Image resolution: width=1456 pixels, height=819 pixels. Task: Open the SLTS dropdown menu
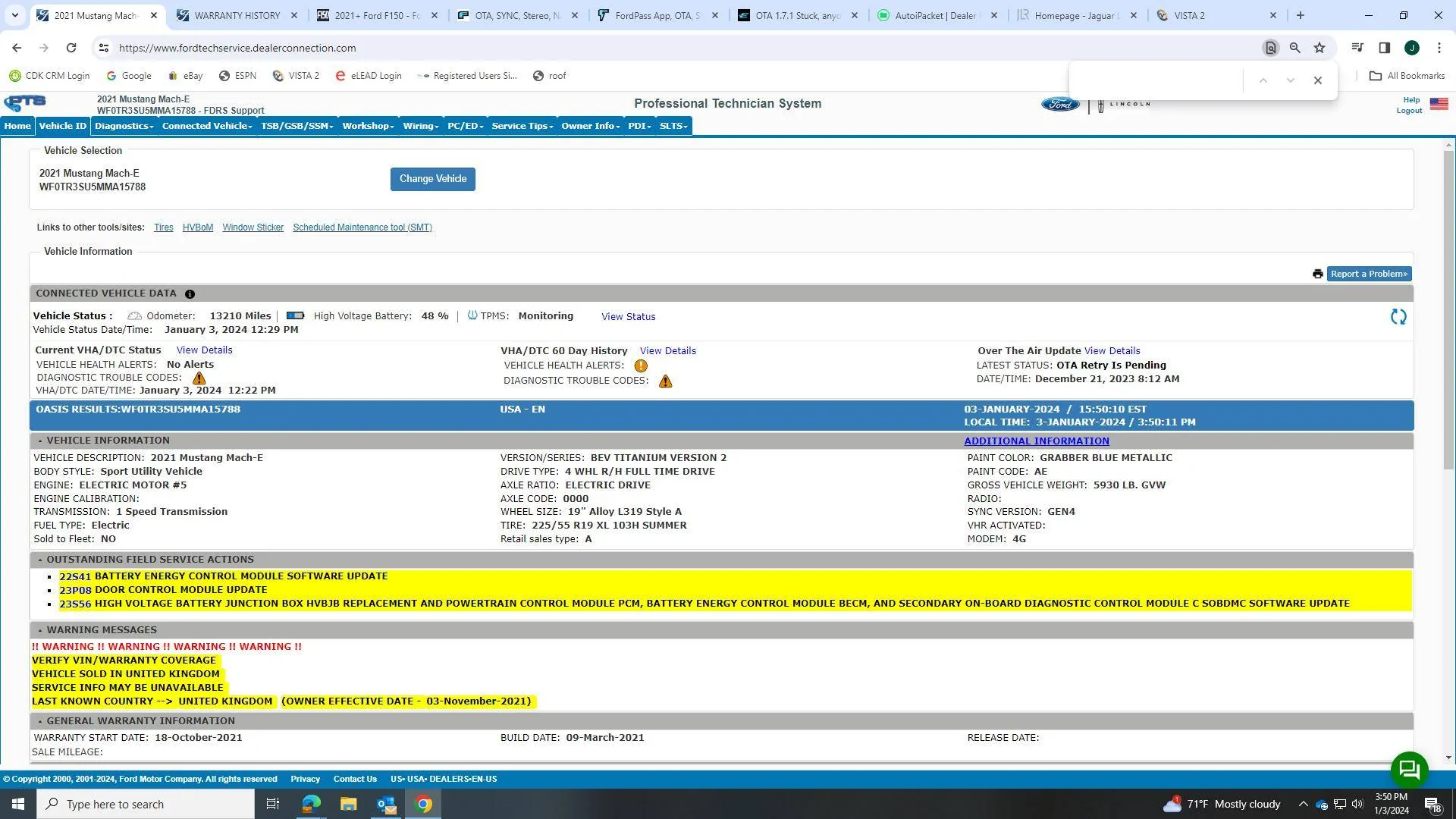[673, 126]
